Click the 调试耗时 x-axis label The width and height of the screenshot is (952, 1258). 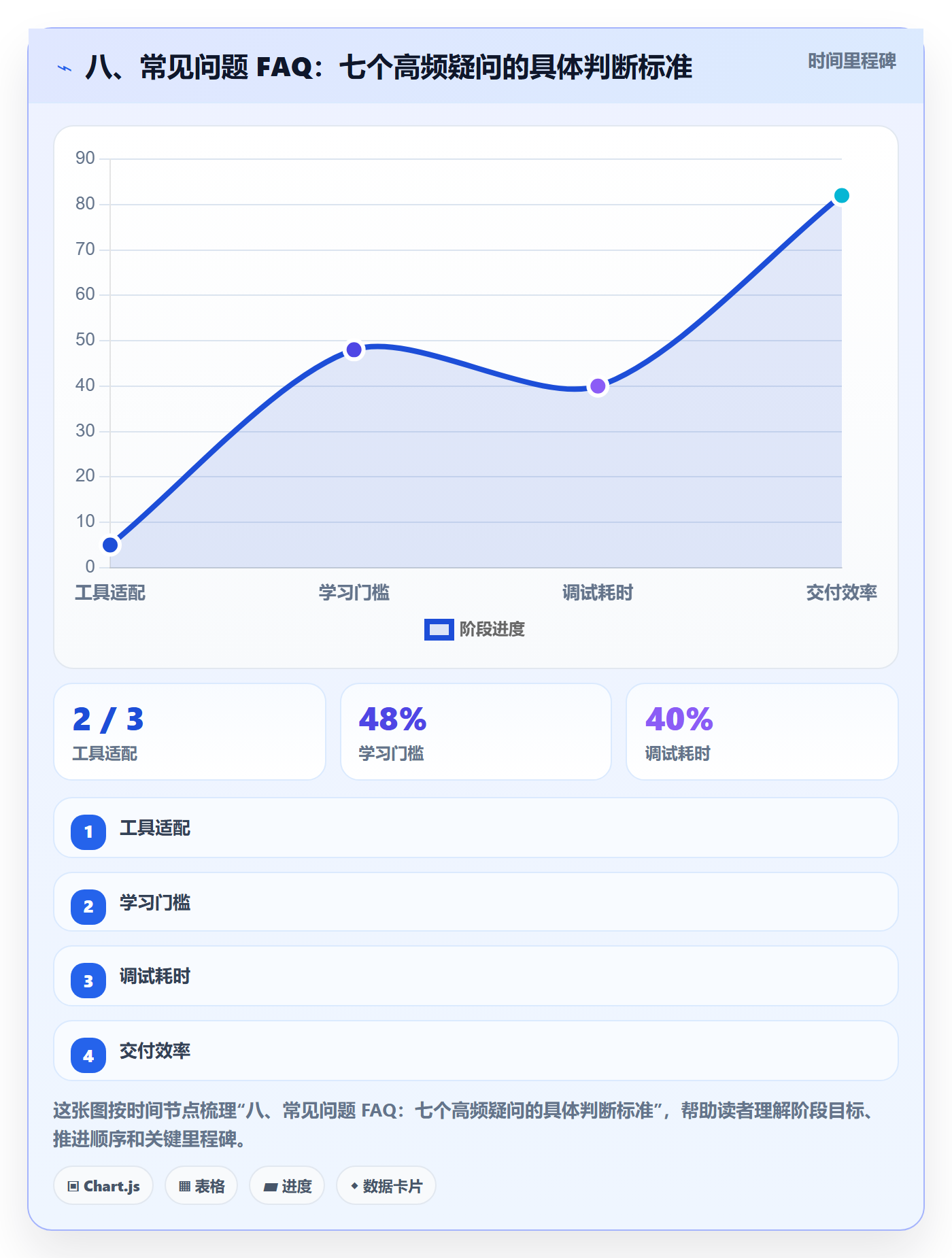[x=598, y=593]
